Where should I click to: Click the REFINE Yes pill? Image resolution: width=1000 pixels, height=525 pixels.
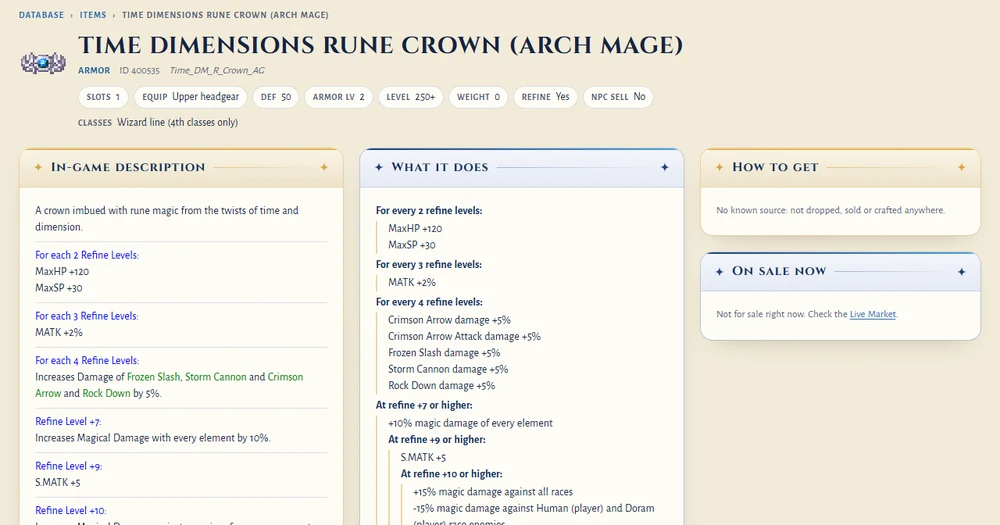(x=545, y=97)
